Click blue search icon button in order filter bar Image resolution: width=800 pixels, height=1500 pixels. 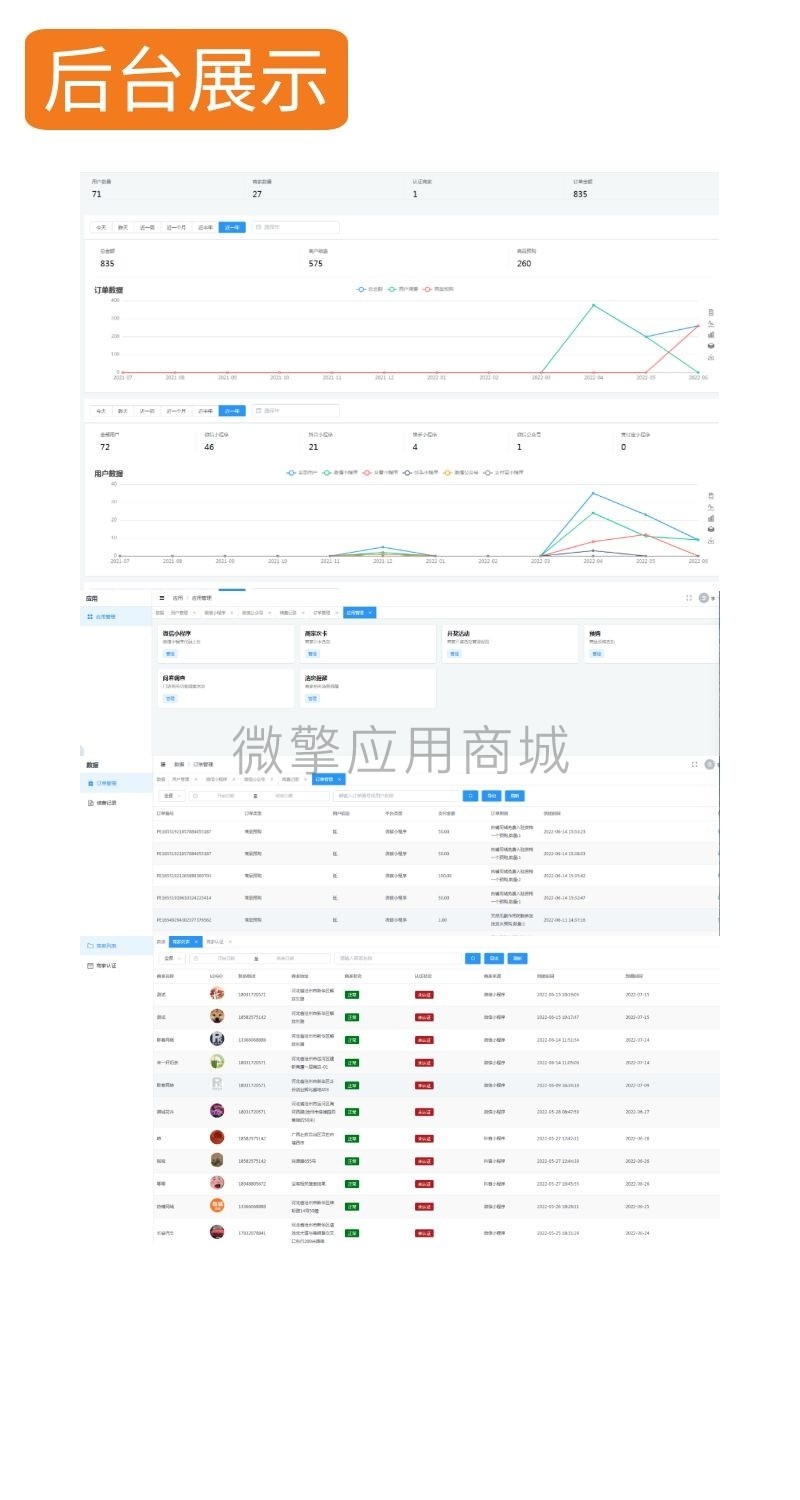pos(471,796)
